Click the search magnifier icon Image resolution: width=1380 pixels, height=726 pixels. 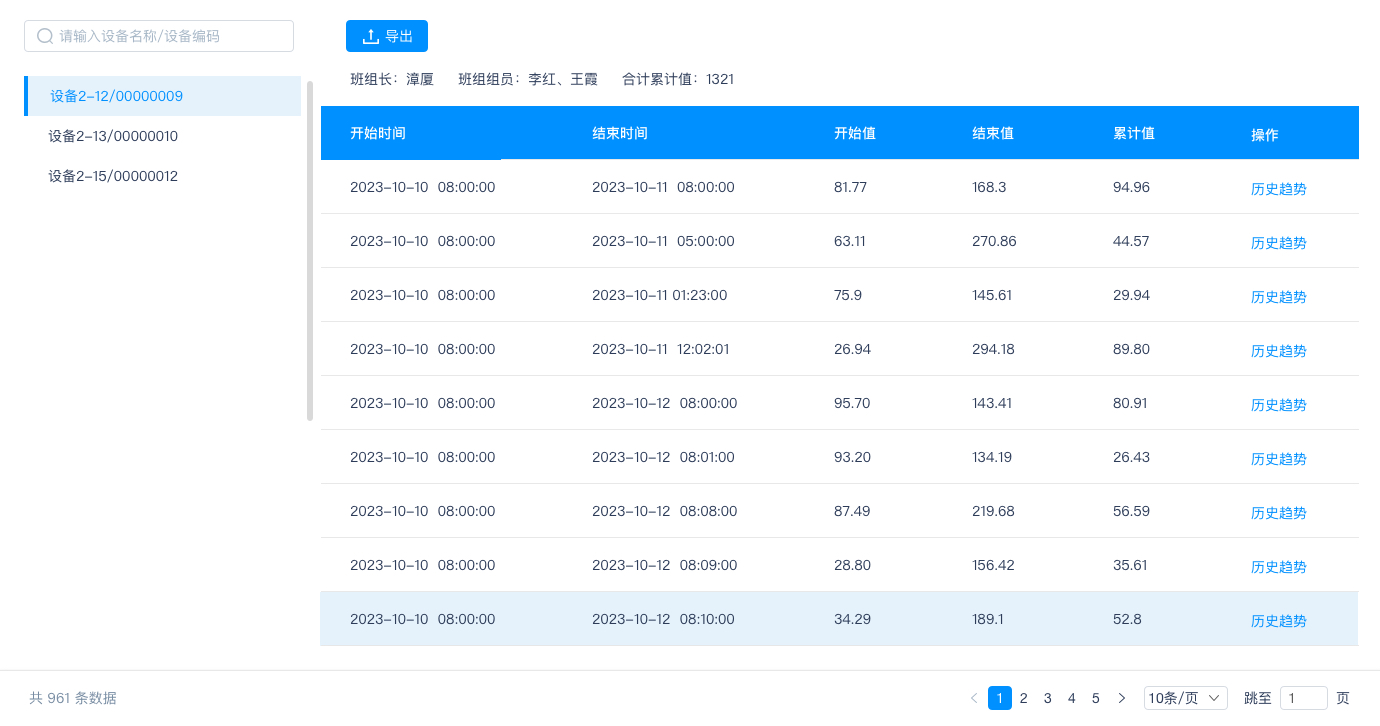[x=45, y=35]
